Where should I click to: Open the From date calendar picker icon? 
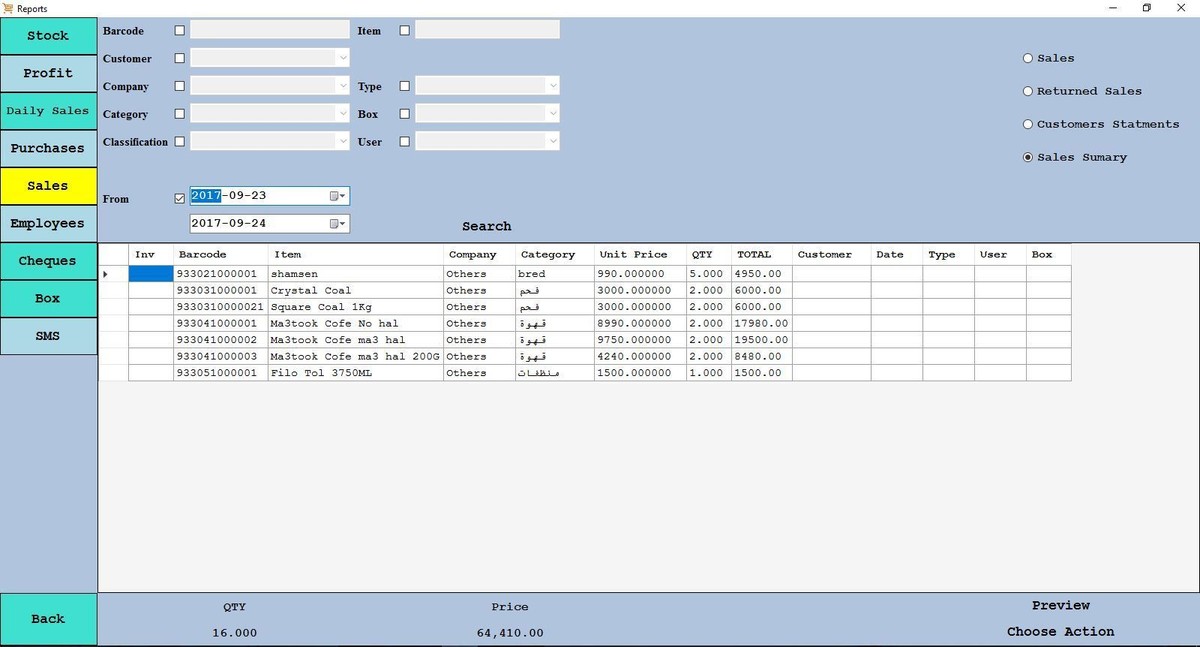coord(338,197)
